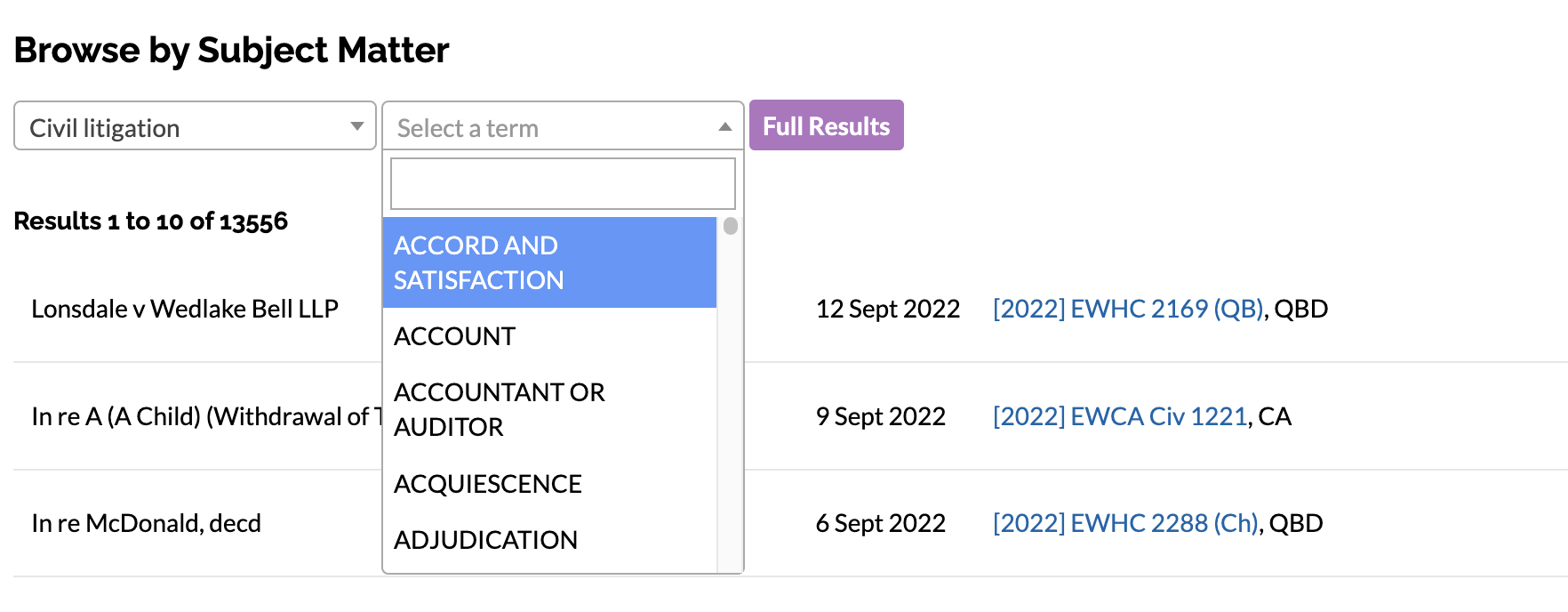Focus the term search input field
This screenshot has height=612, width=1568.
click(563, 184)
